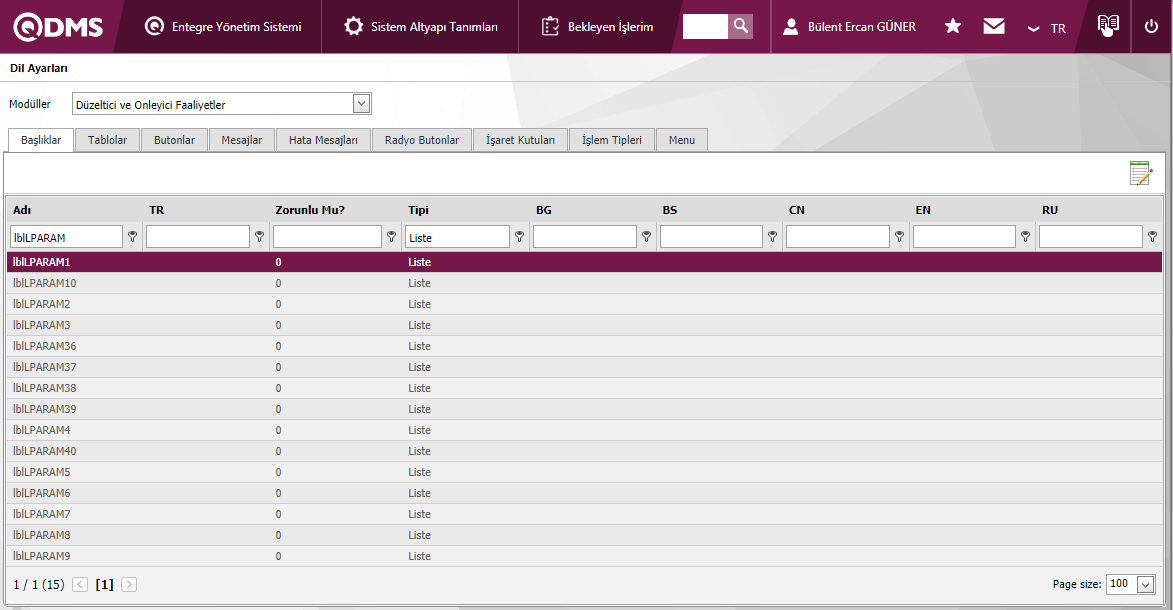Viewport: 1173px width, 610px height.
Task: Switch to the Butonlar tab
Action: tap(174, 140)
